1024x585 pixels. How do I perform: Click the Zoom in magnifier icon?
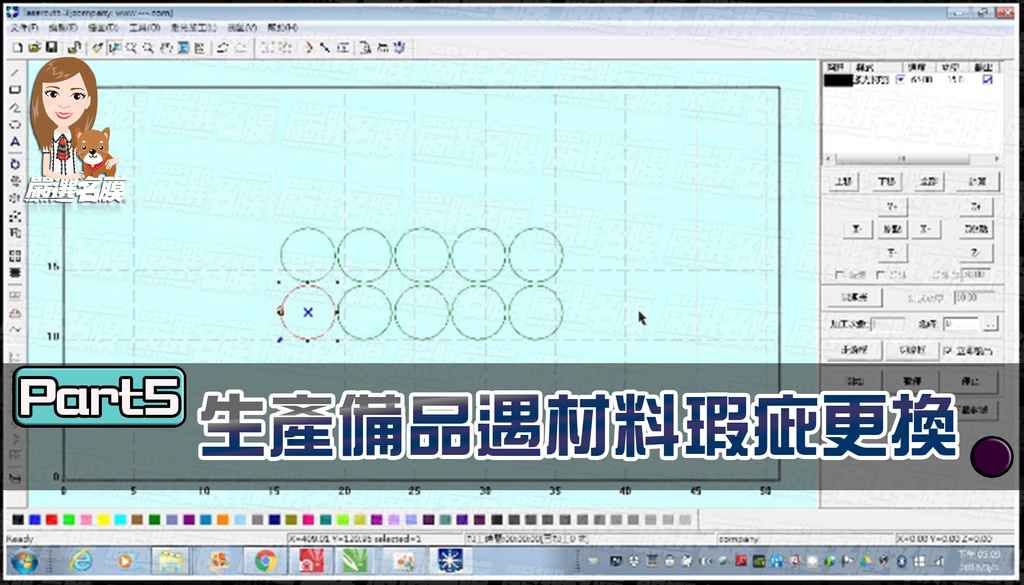coord(132,47)
